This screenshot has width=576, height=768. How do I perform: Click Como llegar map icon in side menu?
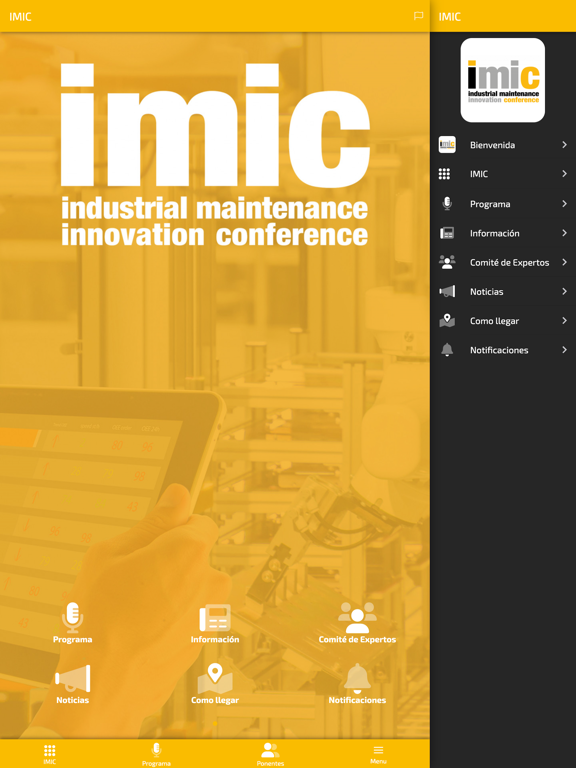(447, 321)
